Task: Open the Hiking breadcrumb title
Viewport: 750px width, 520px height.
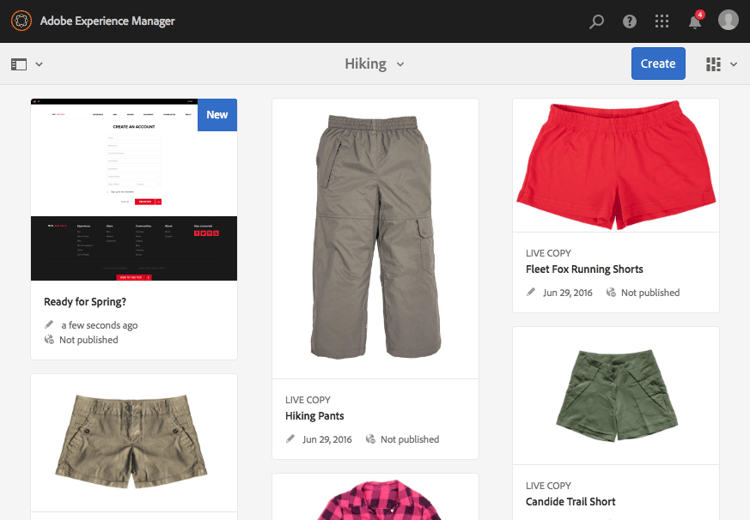Action: click(365, 64)
